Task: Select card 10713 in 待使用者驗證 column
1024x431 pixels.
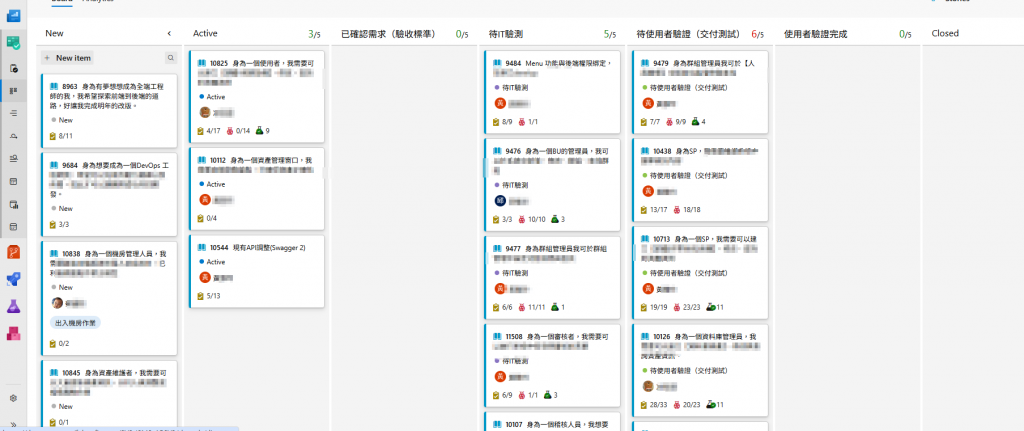Action: coord(700,272)
